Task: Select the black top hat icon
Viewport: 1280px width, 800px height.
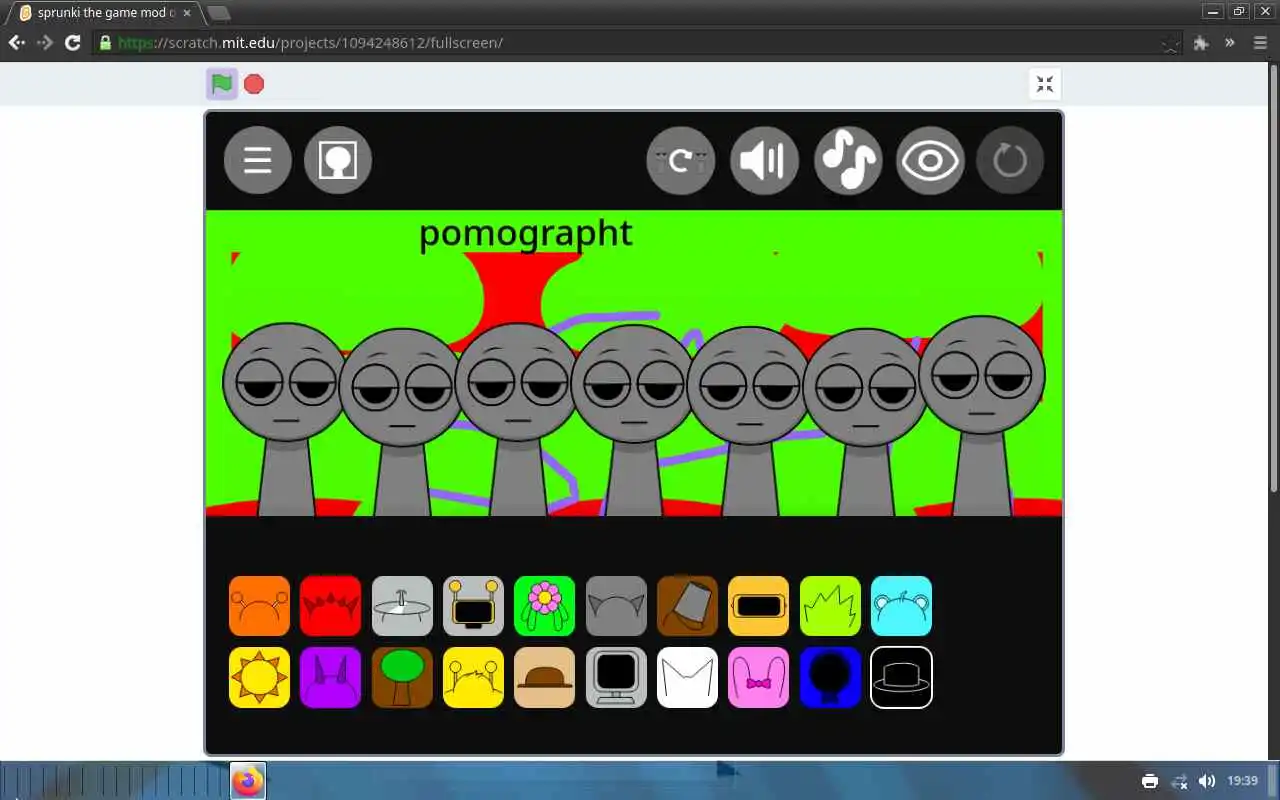Action: tap(901, 677)
